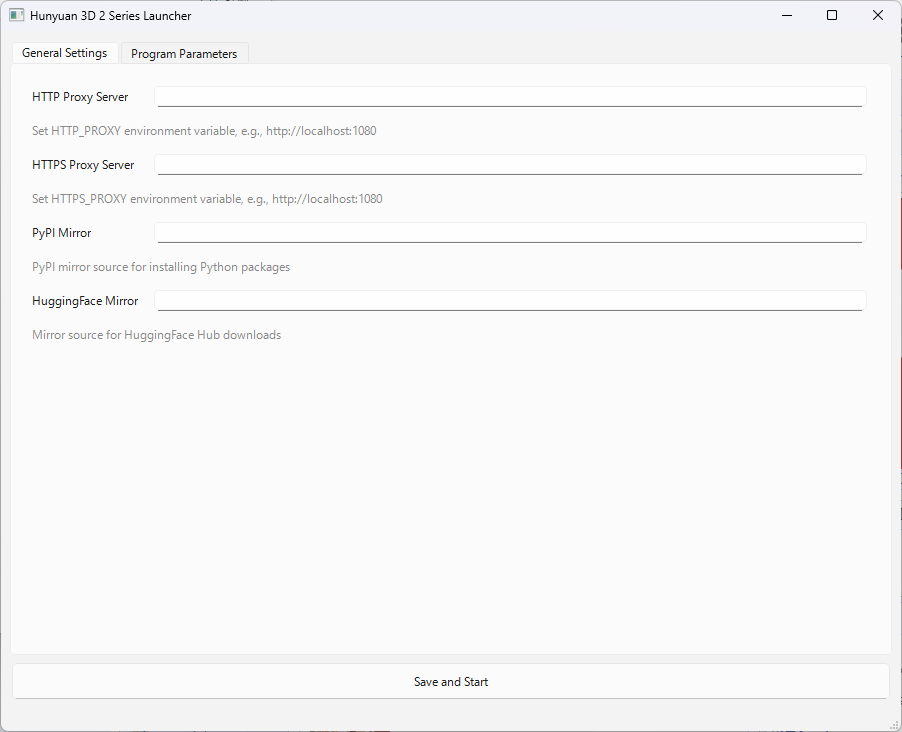Click the HTTP Proxy Server label

coord(80,97)
